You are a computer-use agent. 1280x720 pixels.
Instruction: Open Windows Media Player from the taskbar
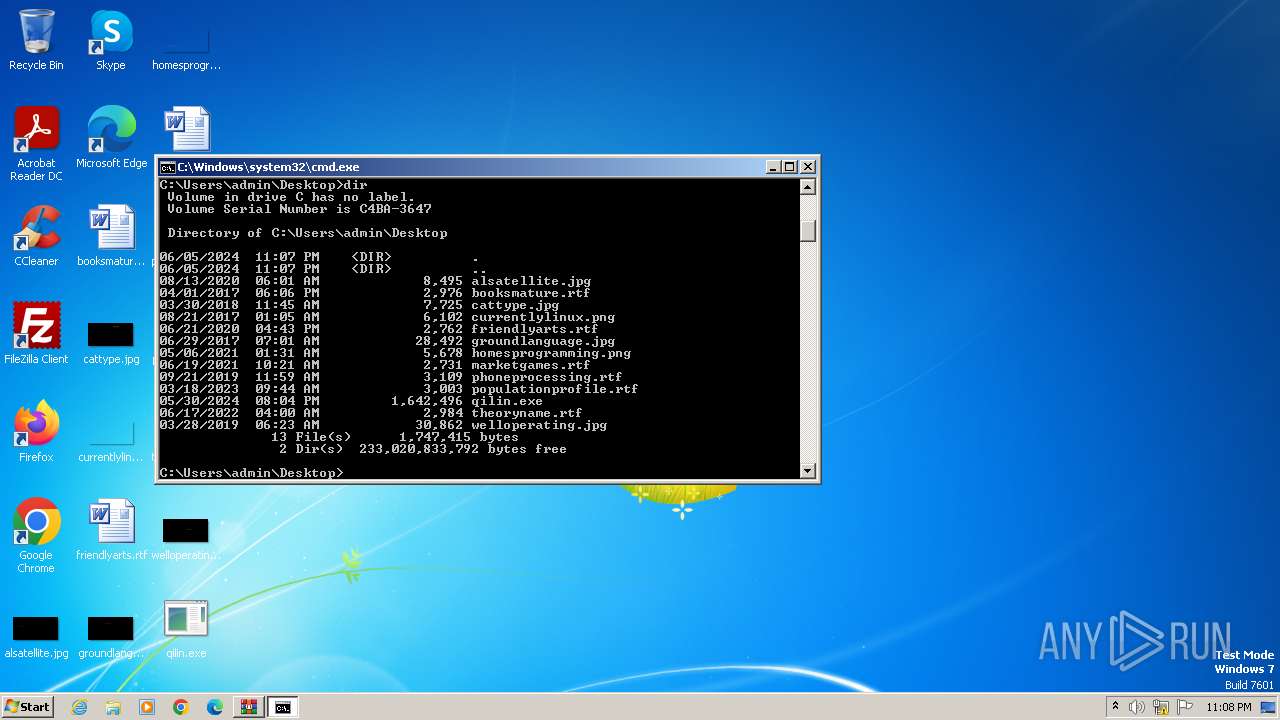[147, 707]
